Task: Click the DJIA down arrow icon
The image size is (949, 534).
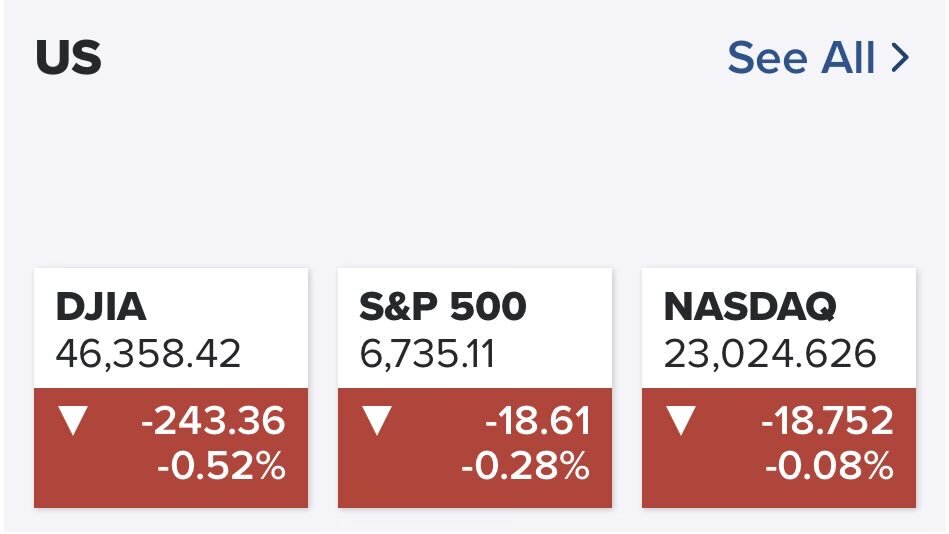Action: click(x=73, y=422)
